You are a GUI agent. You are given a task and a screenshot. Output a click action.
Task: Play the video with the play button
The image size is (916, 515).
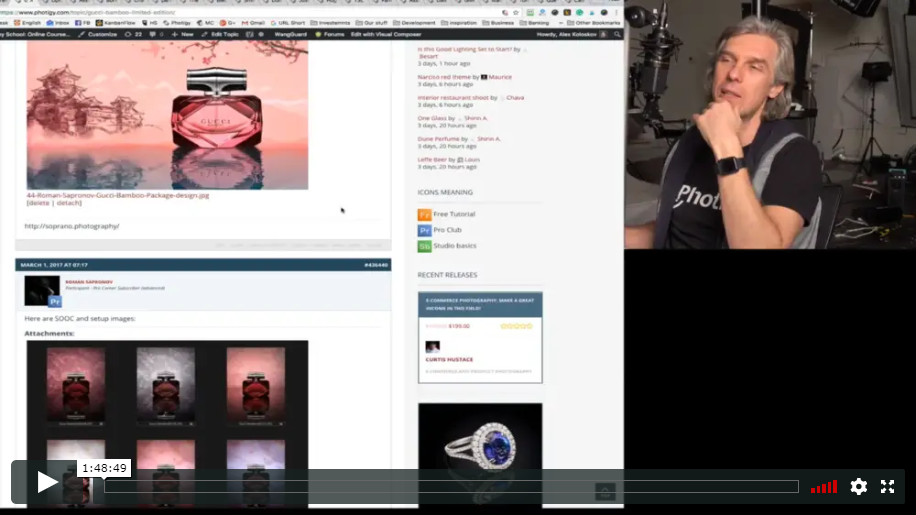pyautogui.click(x=47, y=482)
